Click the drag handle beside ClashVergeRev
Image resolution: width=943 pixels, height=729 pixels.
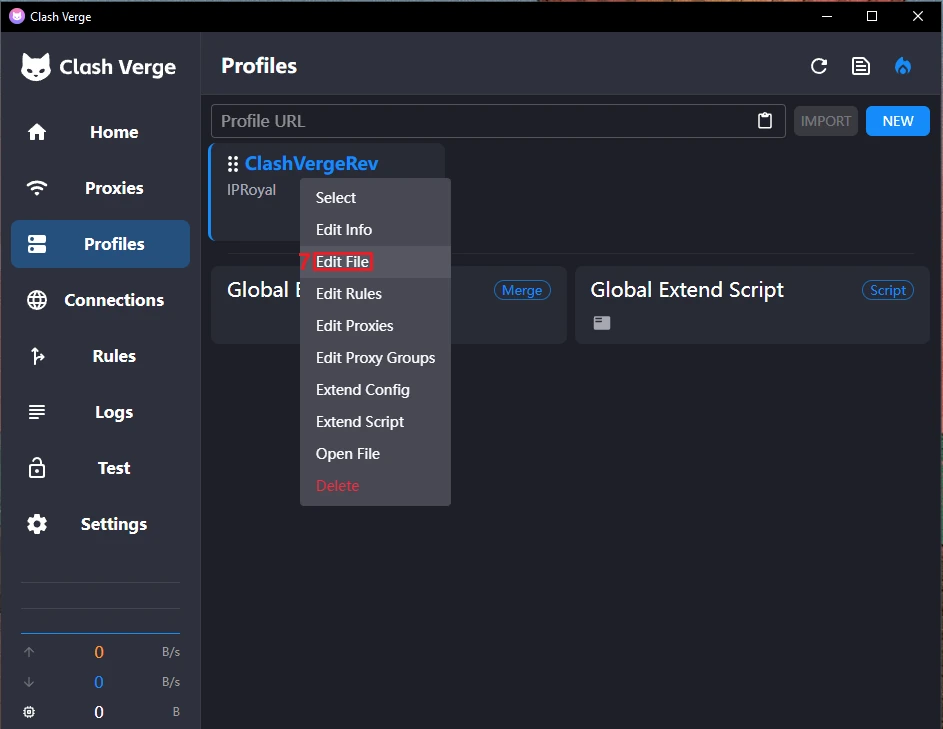pyautogui.click(x=233, y=164)
